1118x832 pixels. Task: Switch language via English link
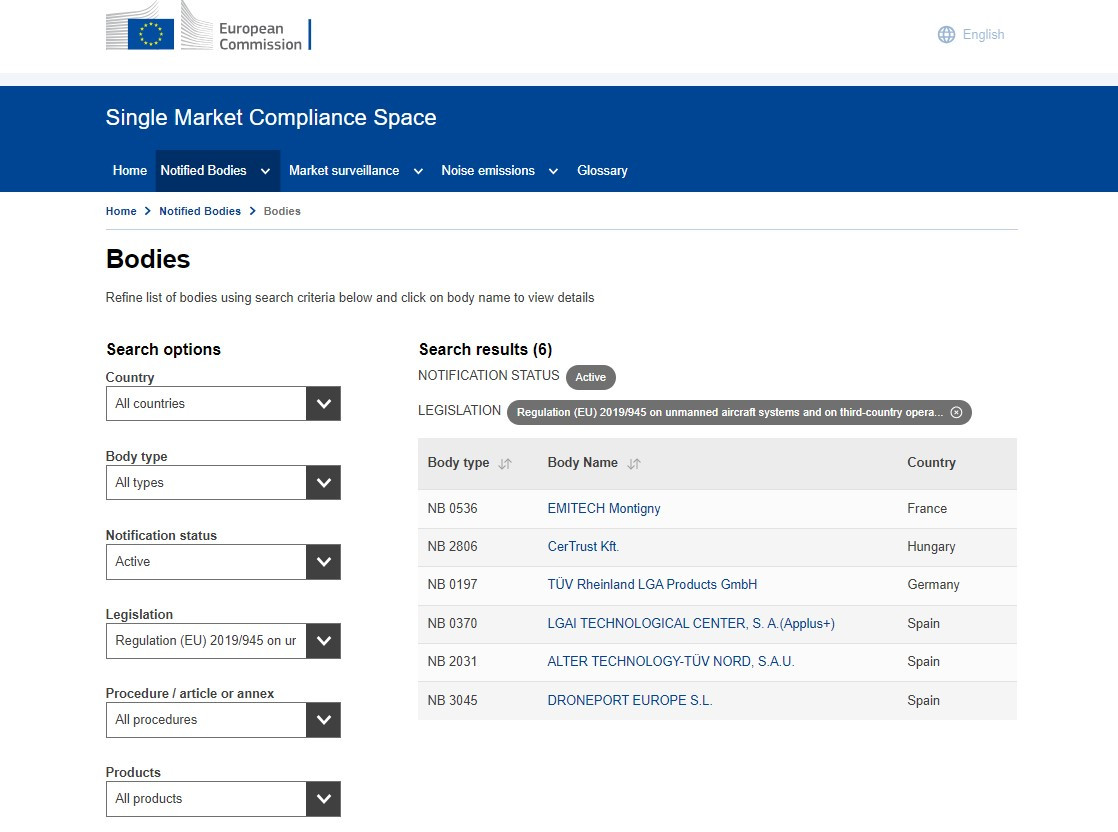[983, 34]
